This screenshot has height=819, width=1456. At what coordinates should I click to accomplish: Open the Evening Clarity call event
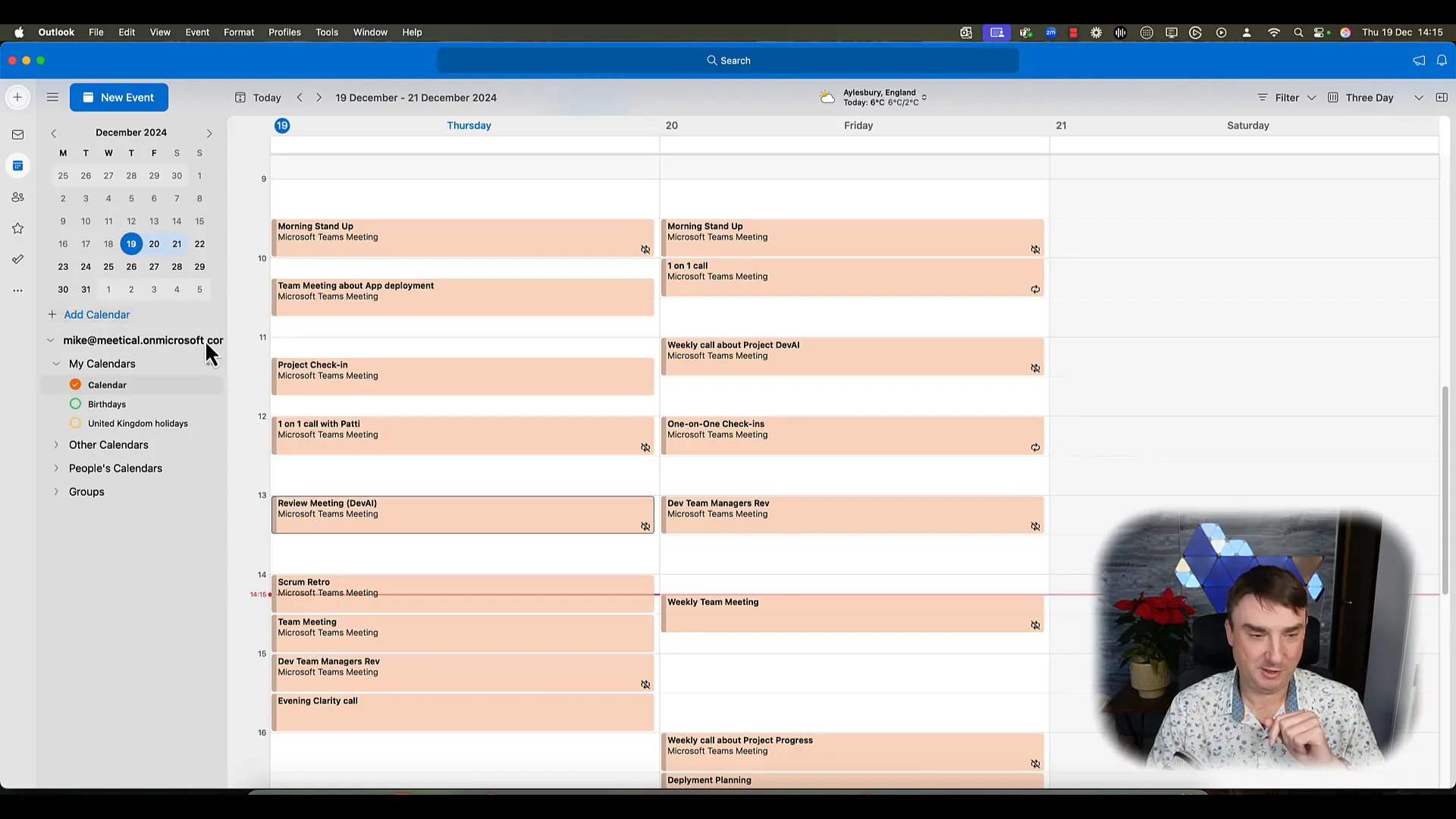click(x=463, y=713)
